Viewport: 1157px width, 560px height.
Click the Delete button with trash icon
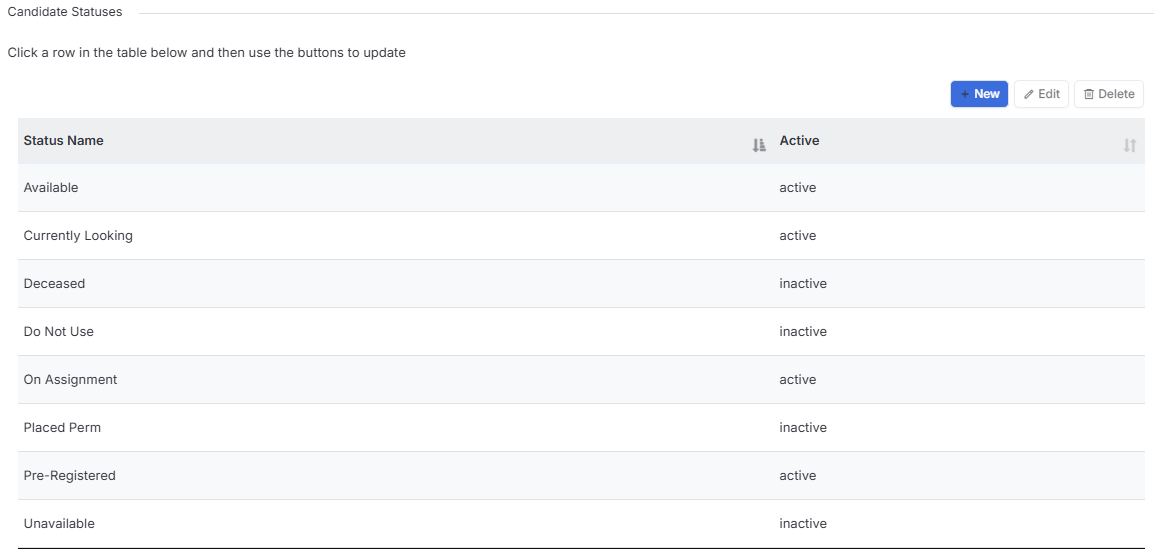pos(1108,94)
